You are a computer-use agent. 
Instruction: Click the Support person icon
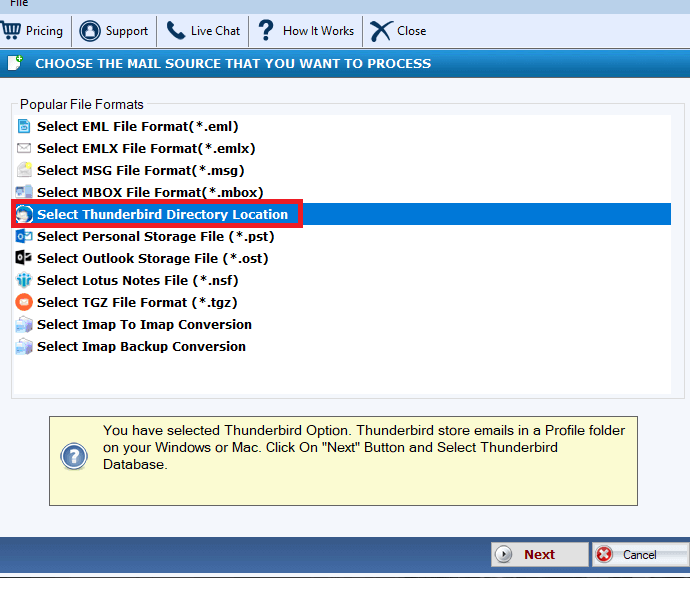tap(90, 31)
